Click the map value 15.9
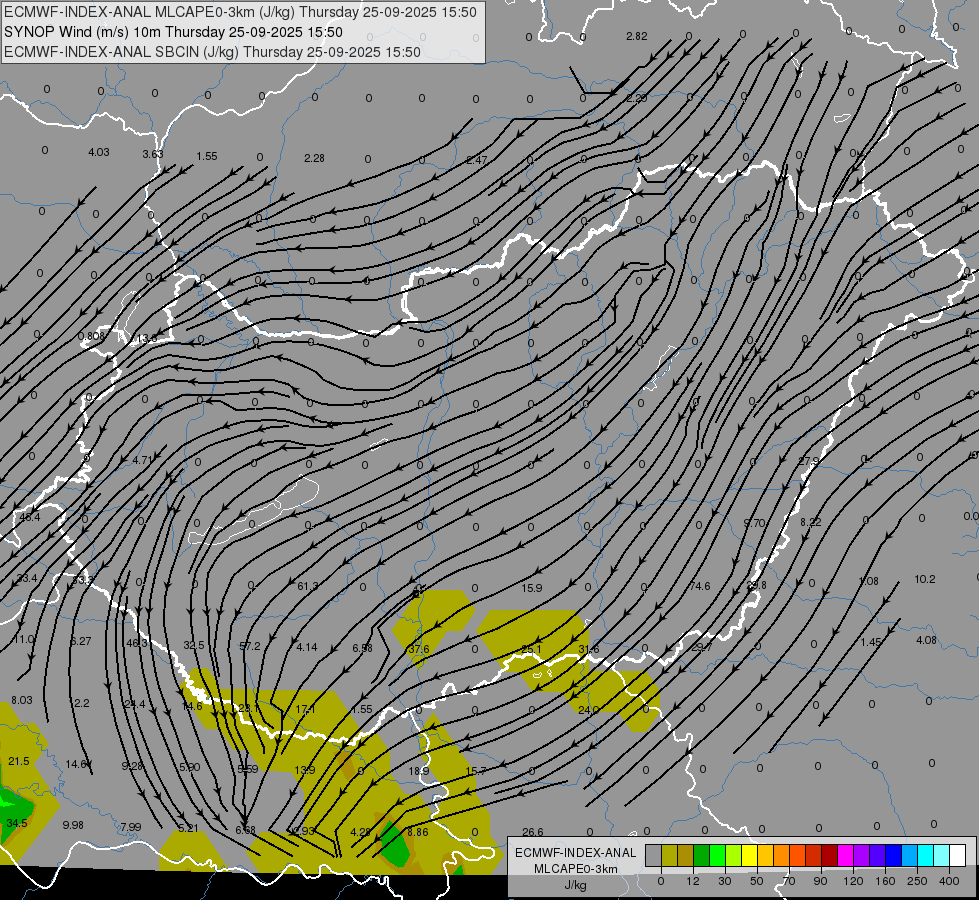Image resolution: width=979 pixels, height=900 pixels. [532, 588]
